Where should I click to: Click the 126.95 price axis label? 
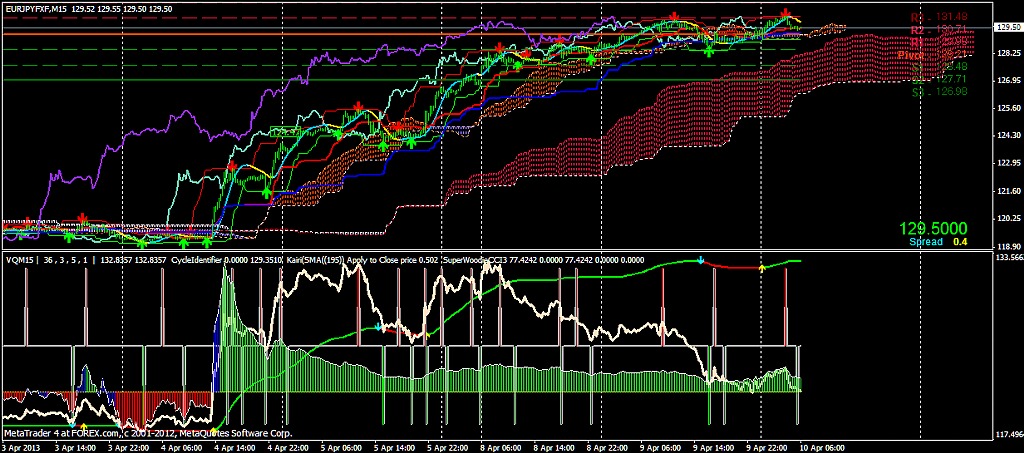point(1009,81)
